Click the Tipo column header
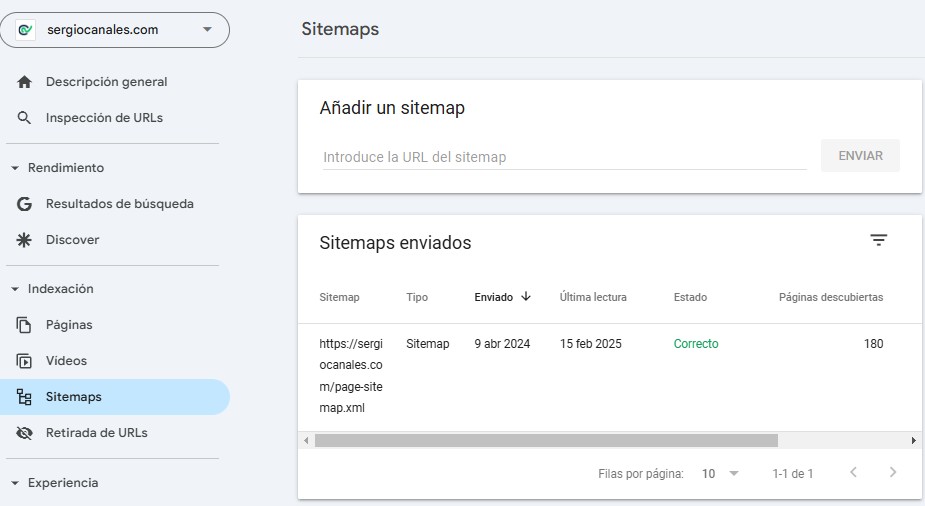 [416, 297]
